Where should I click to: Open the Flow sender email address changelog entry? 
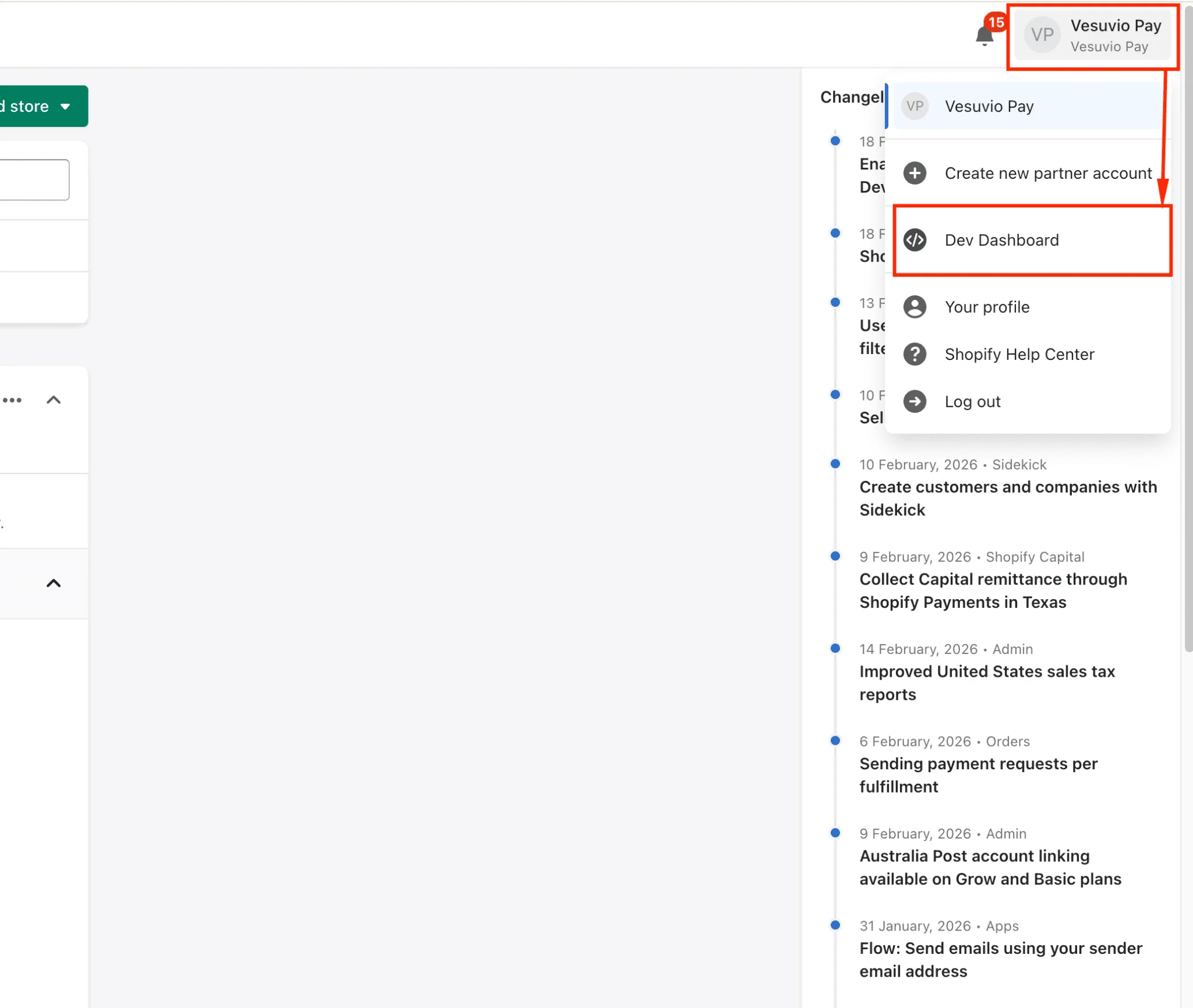tap(1000, 959)
